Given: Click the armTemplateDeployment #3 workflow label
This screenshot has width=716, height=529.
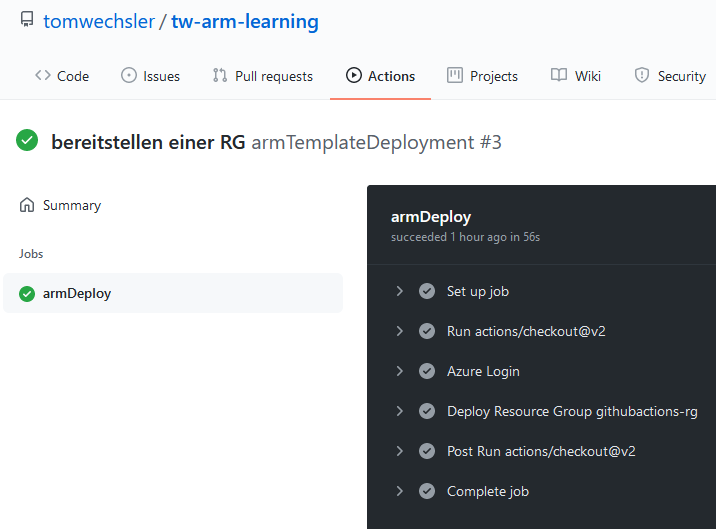Looking at the screenshot, I should click(377, 143).
